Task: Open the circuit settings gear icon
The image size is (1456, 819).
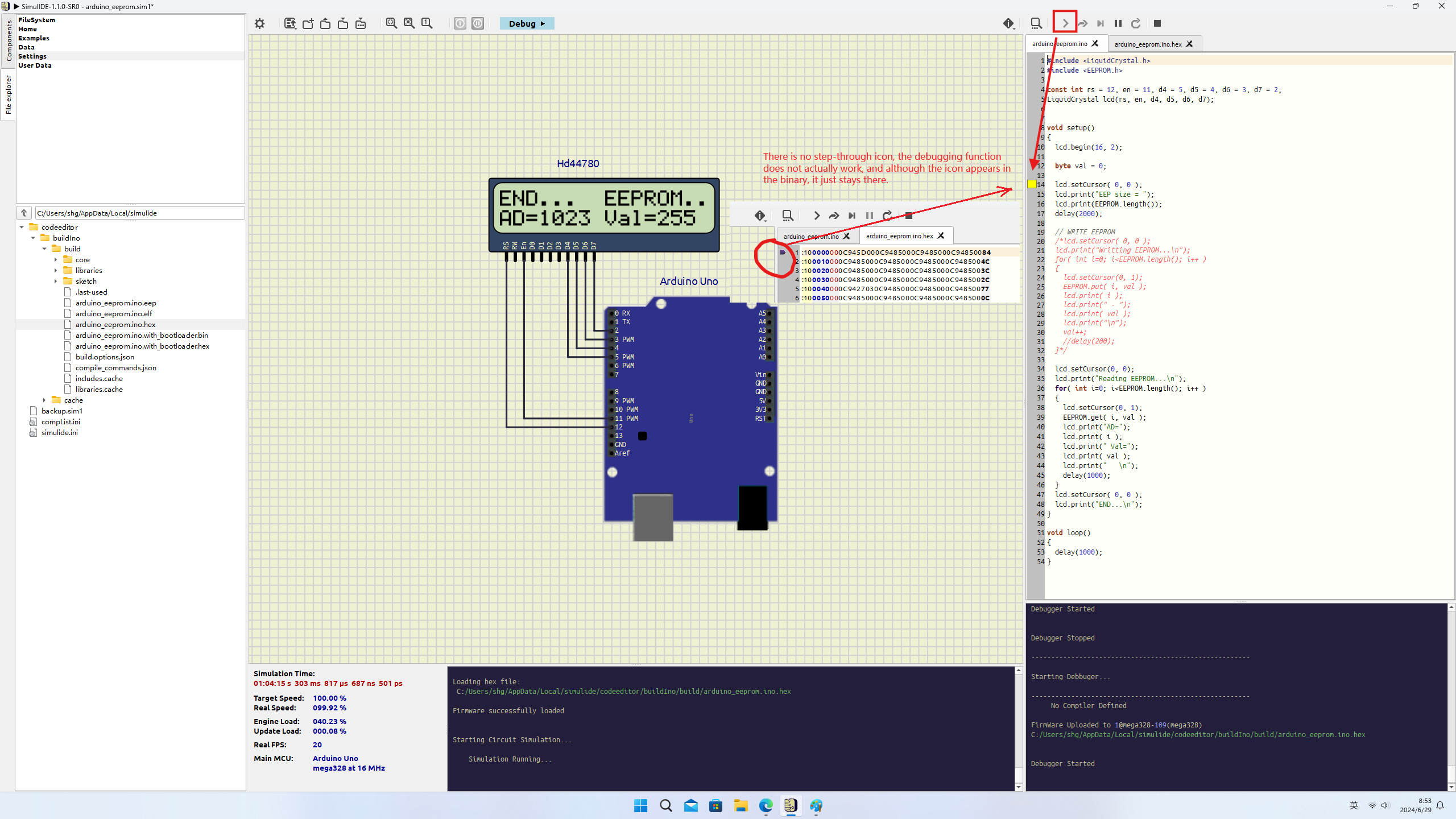Action: tap(259, 23)
